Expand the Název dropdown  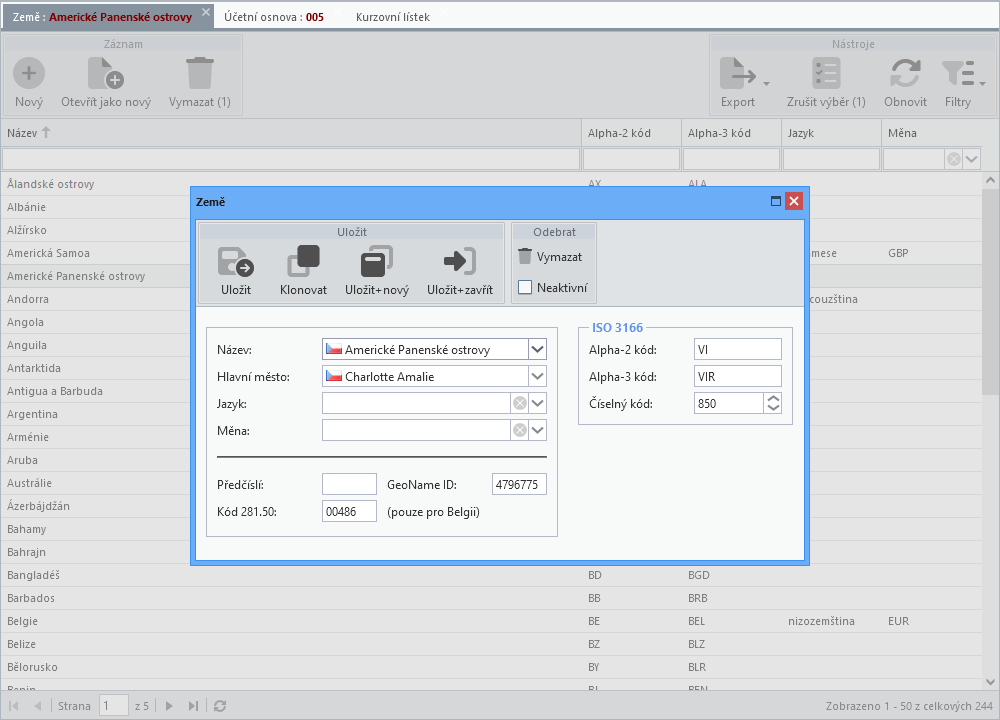click(x=538, y=349)
